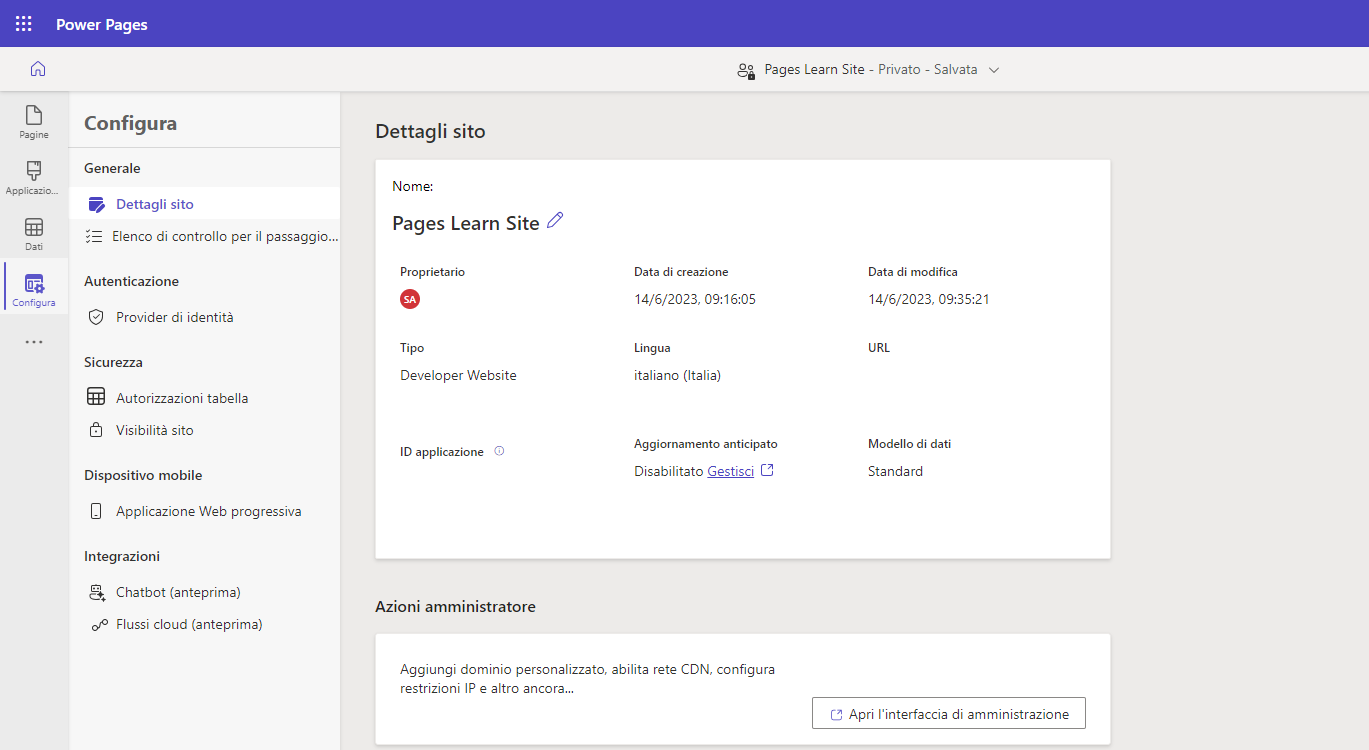Show info tooltip next to ID applicazione
The width and height of the screenshot is (1369, 750).
[499, 451]
